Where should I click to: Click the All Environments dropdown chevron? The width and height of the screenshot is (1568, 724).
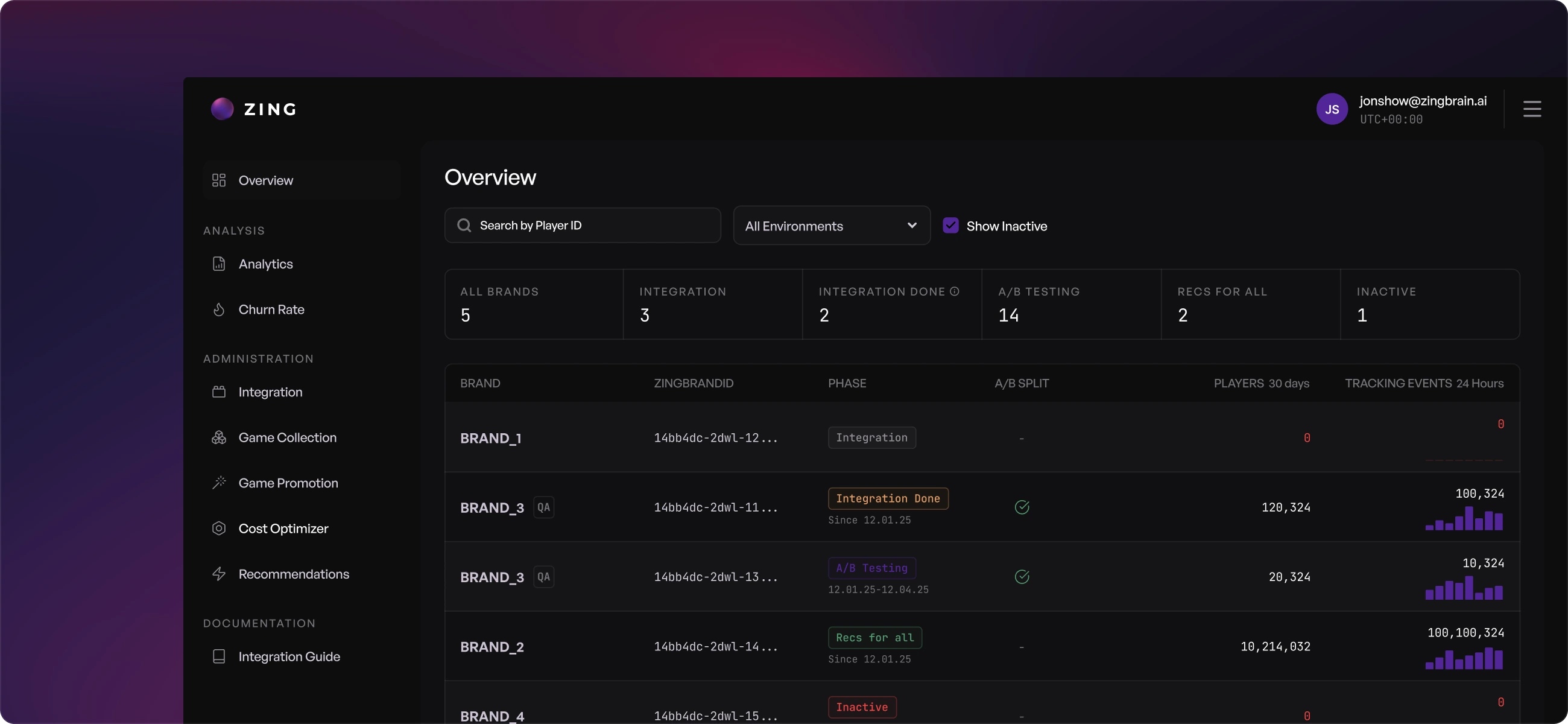pos(912,225)
